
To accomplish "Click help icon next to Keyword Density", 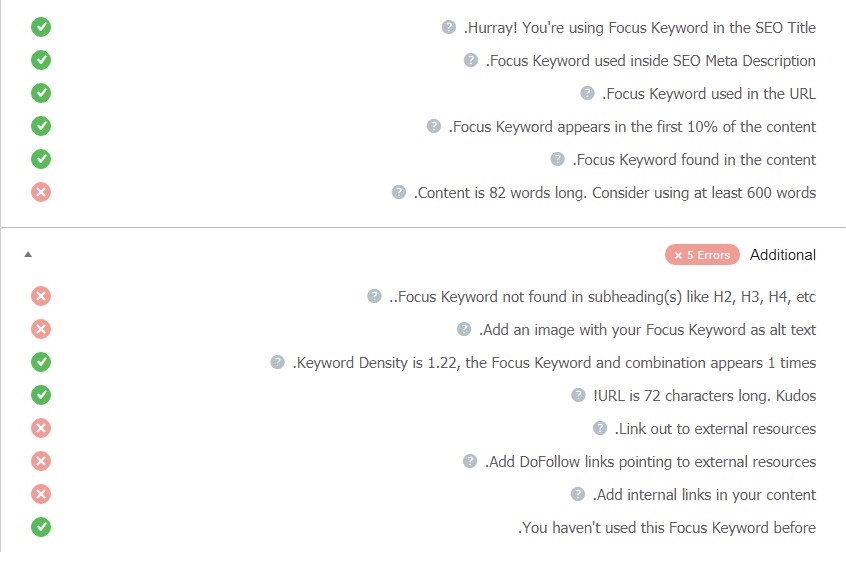I will (278, 362).
